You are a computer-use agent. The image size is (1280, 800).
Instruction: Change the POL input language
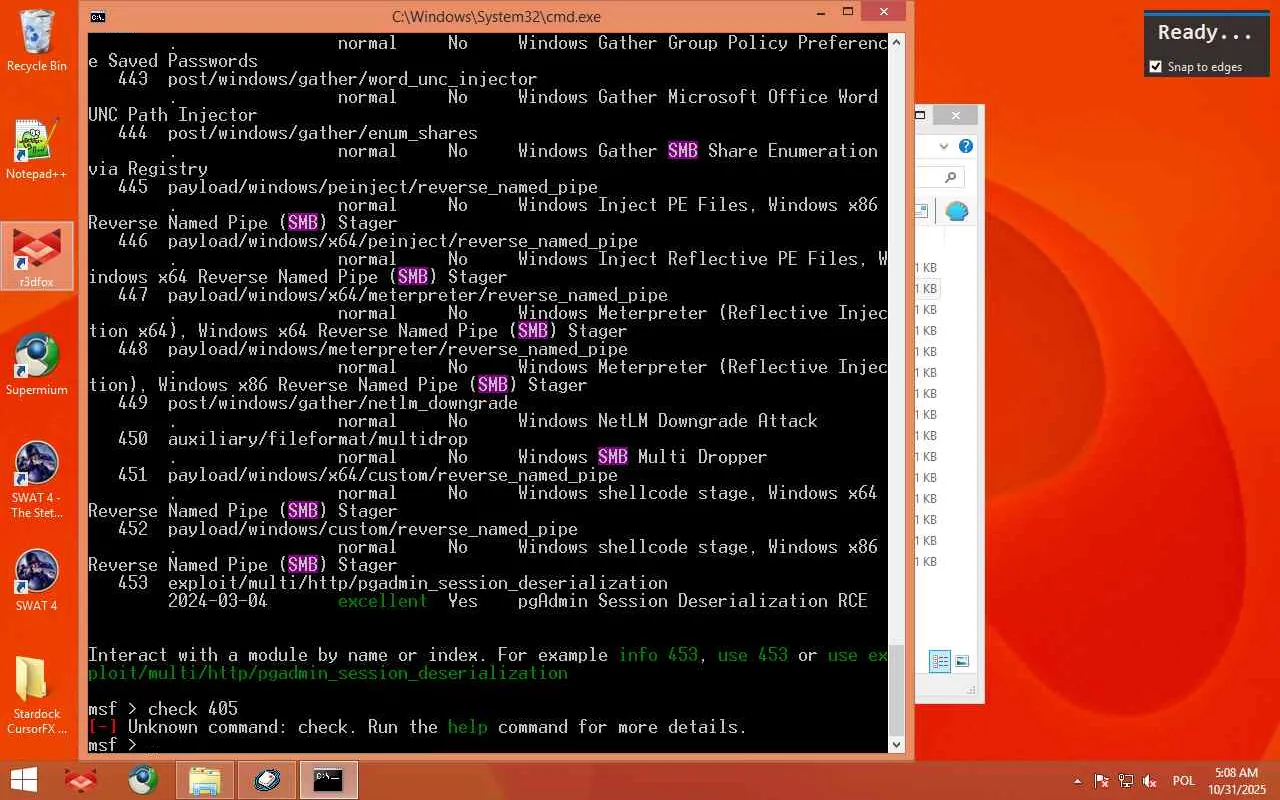tap(1184, 781)
